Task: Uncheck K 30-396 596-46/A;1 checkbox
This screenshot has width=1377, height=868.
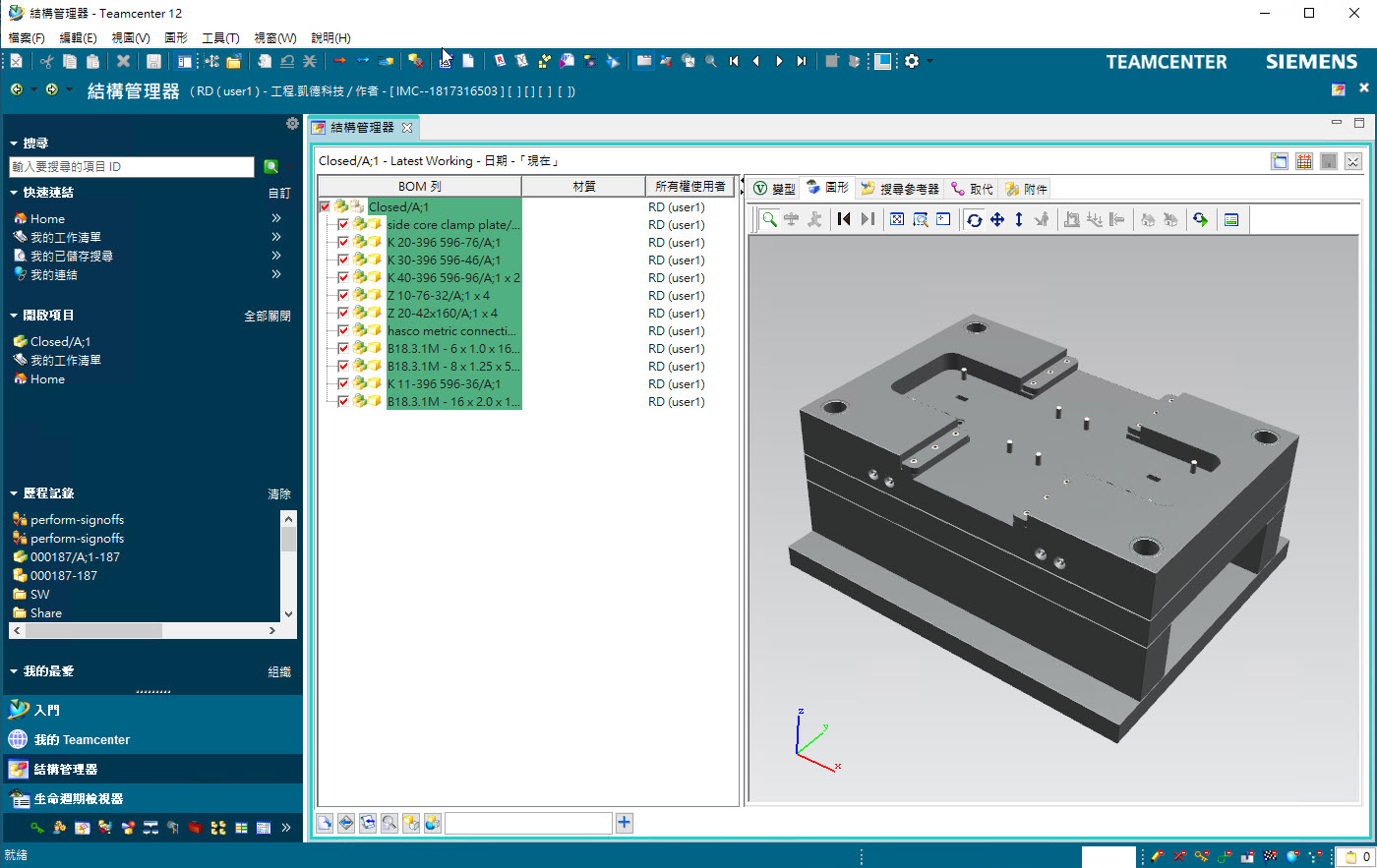Action: click(343, 260)
